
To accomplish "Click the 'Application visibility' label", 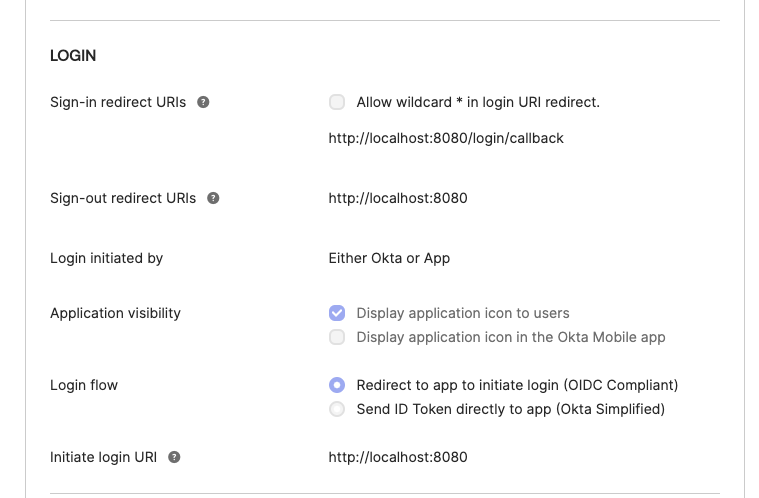I will click(x=115, y=313).
